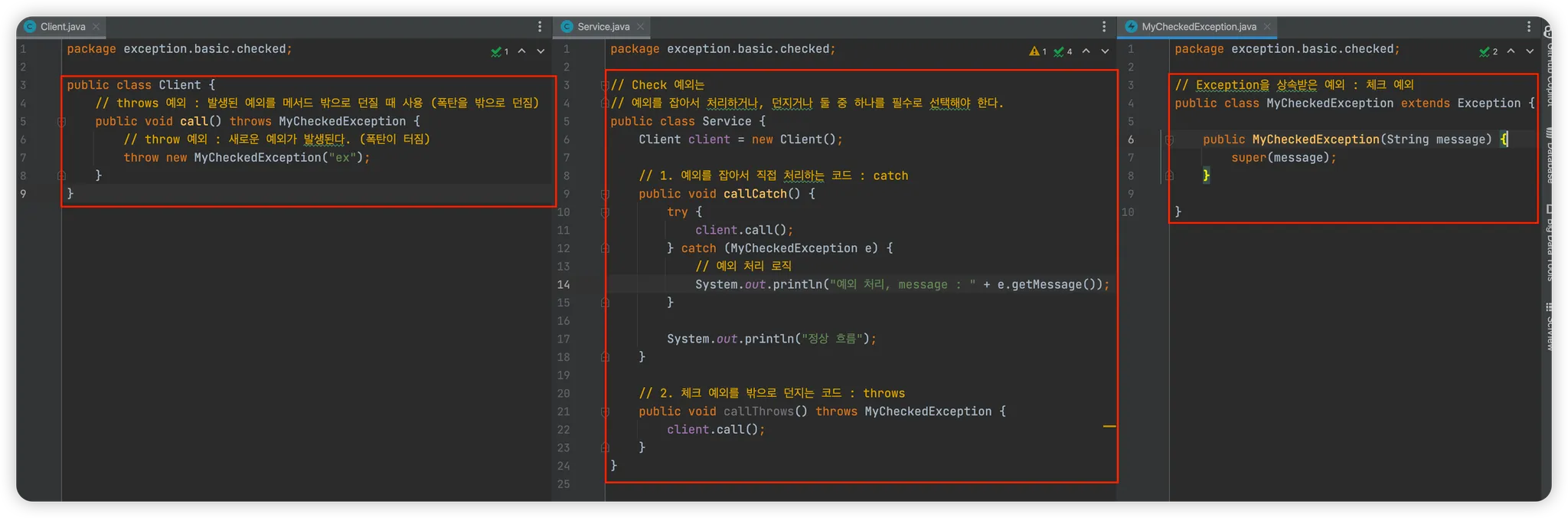Viewport: 1568px width, 518px height.
Task: Click line number 9 in Client.java gutter
Action: point(23,194)
